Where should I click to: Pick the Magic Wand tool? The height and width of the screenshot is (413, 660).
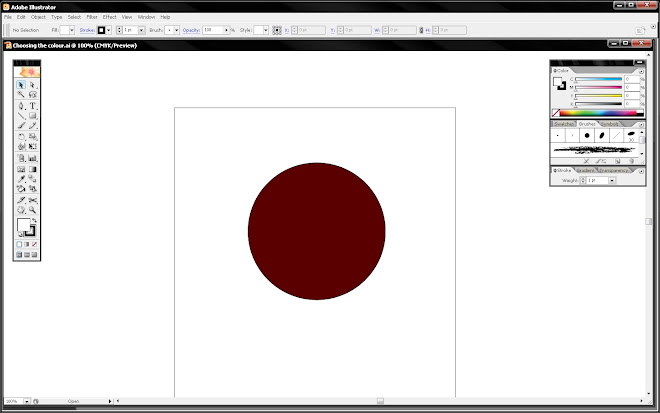(x=21, y=94)
